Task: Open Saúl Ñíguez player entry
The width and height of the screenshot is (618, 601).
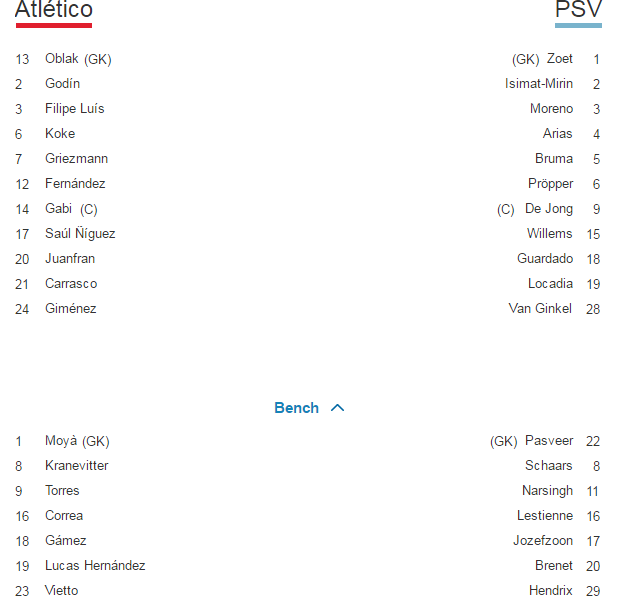Action: (80, 234)
